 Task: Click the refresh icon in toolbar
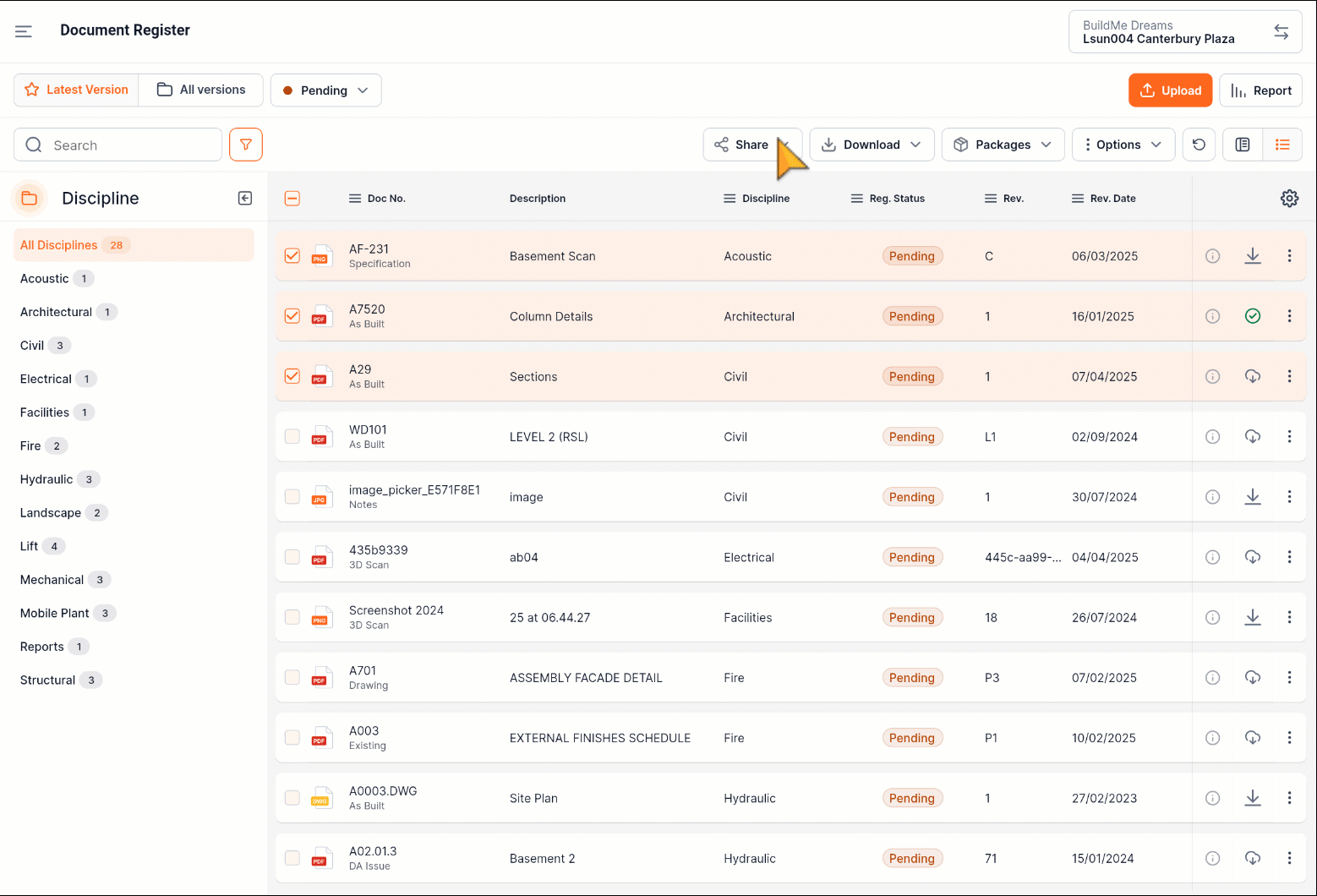(1199, 145)
